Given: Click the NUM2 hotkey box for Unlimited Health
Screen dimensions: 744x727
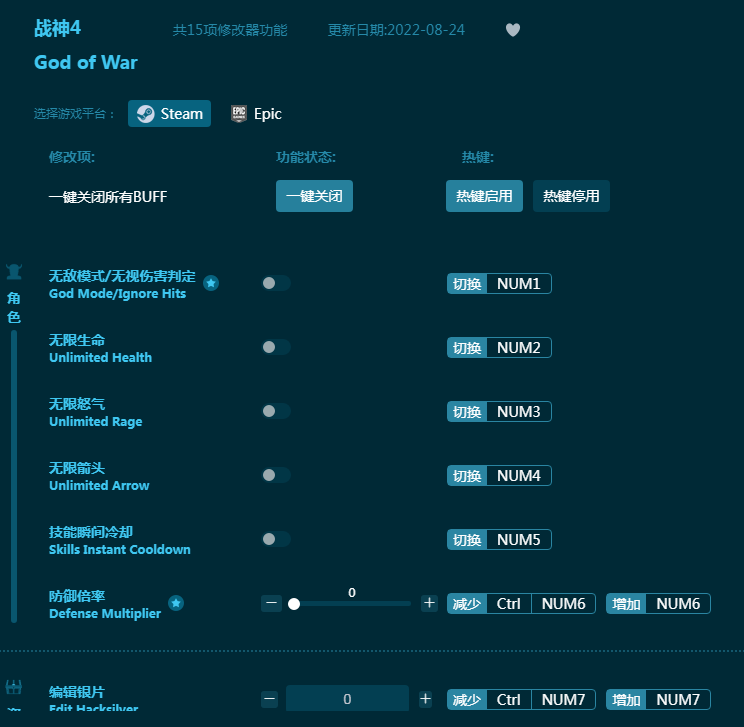Looking at the screenshot, I should click(x=519, y=348).
